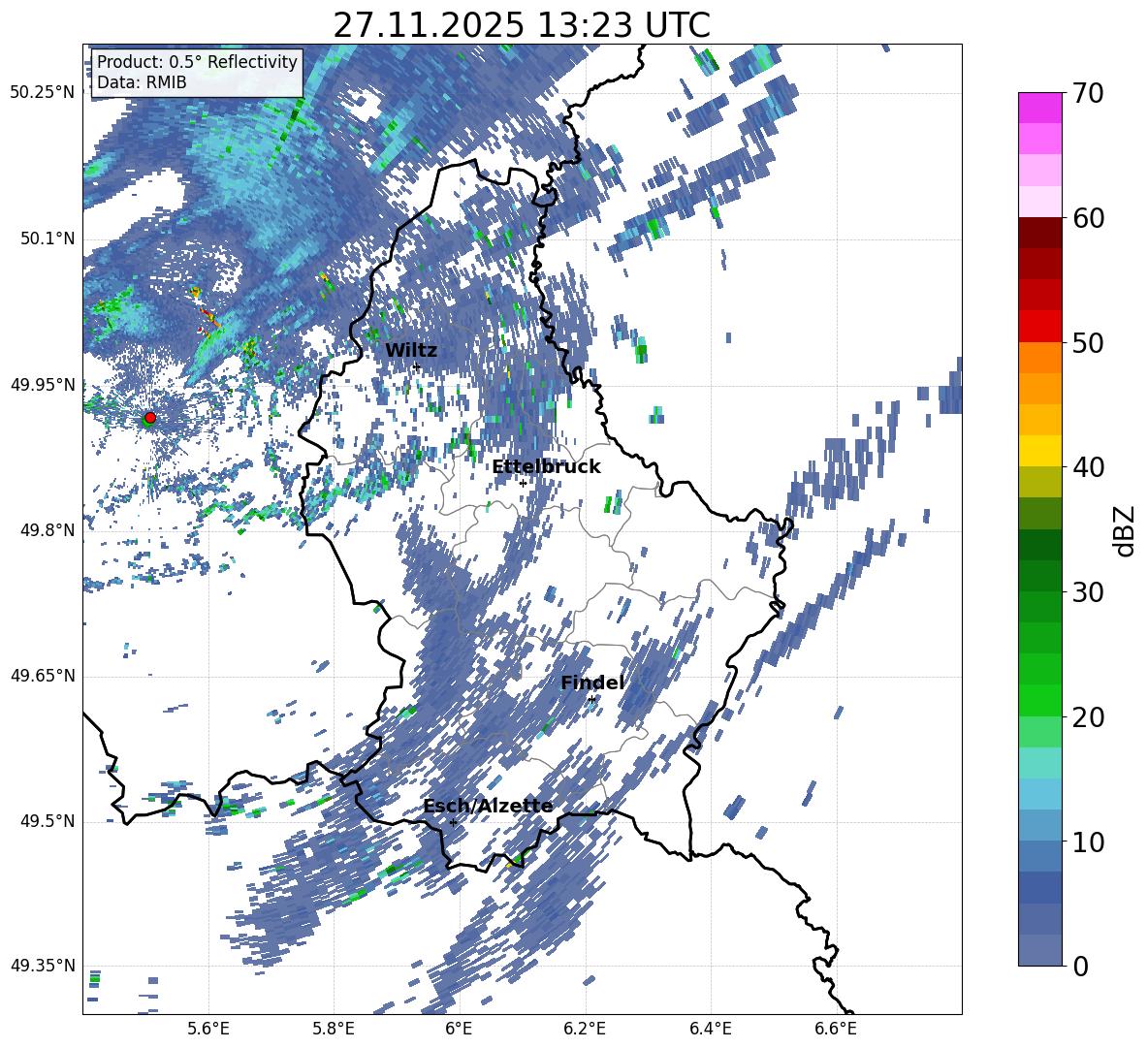Click the title '27.11.2025 13:23 UTC'
The image size is (1148, 1048).
coord(522,26)
